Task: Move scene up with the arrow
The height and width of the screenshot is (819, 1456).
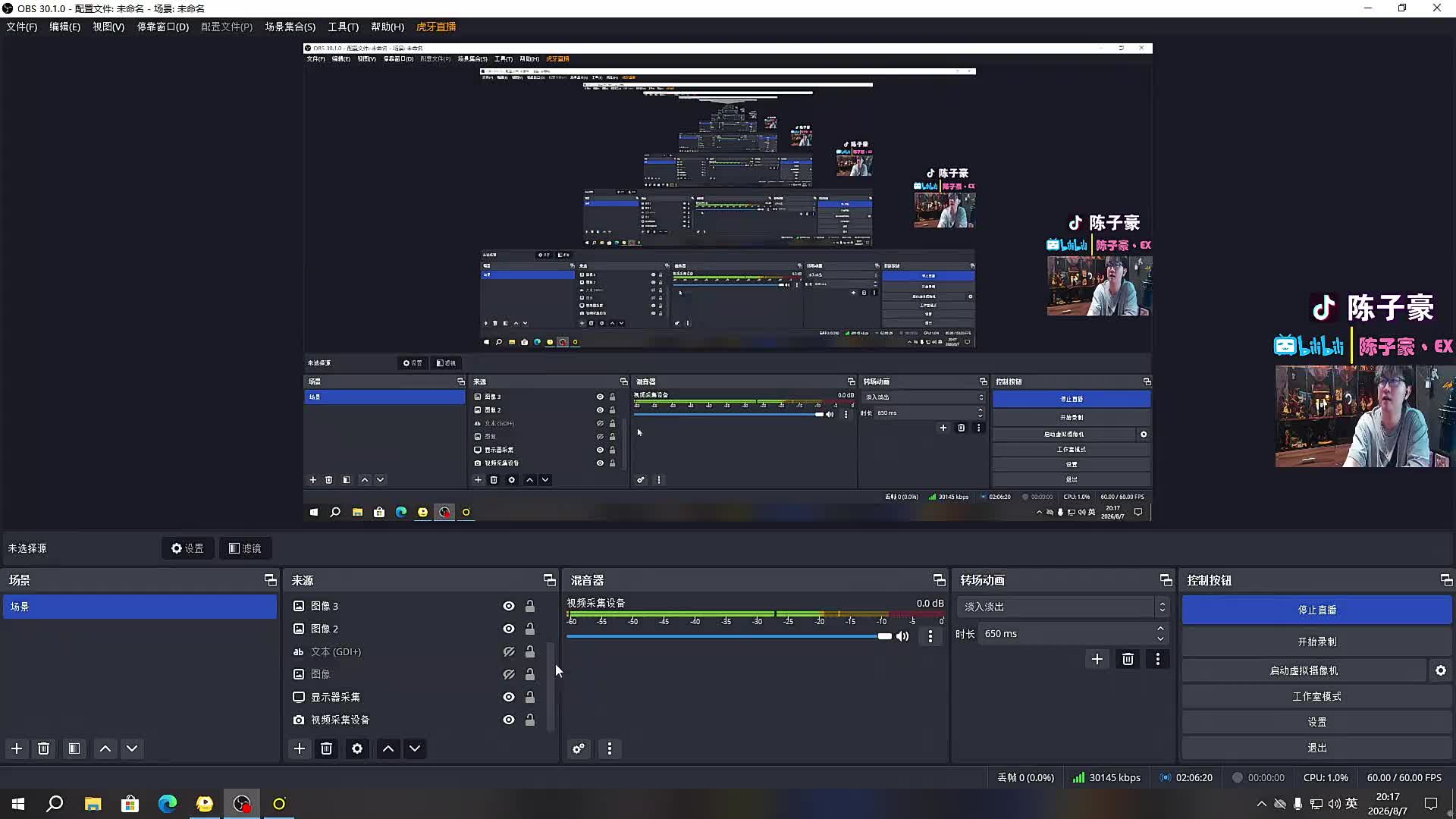Action: 105,748
